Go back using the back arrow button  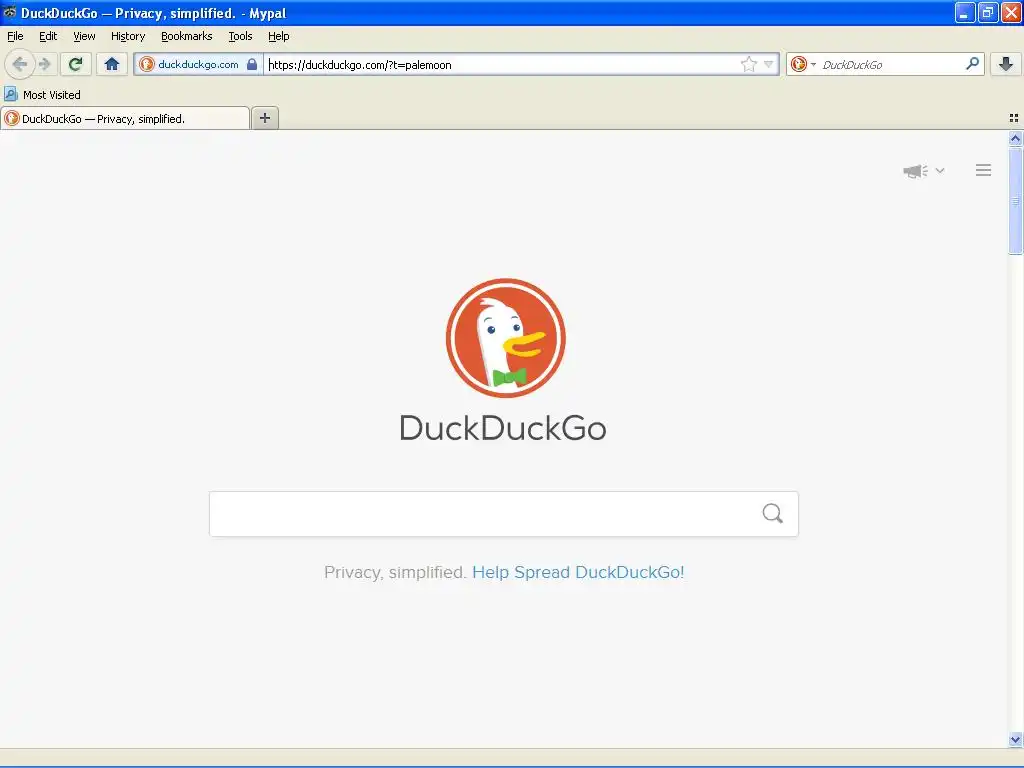coord(20,64)
